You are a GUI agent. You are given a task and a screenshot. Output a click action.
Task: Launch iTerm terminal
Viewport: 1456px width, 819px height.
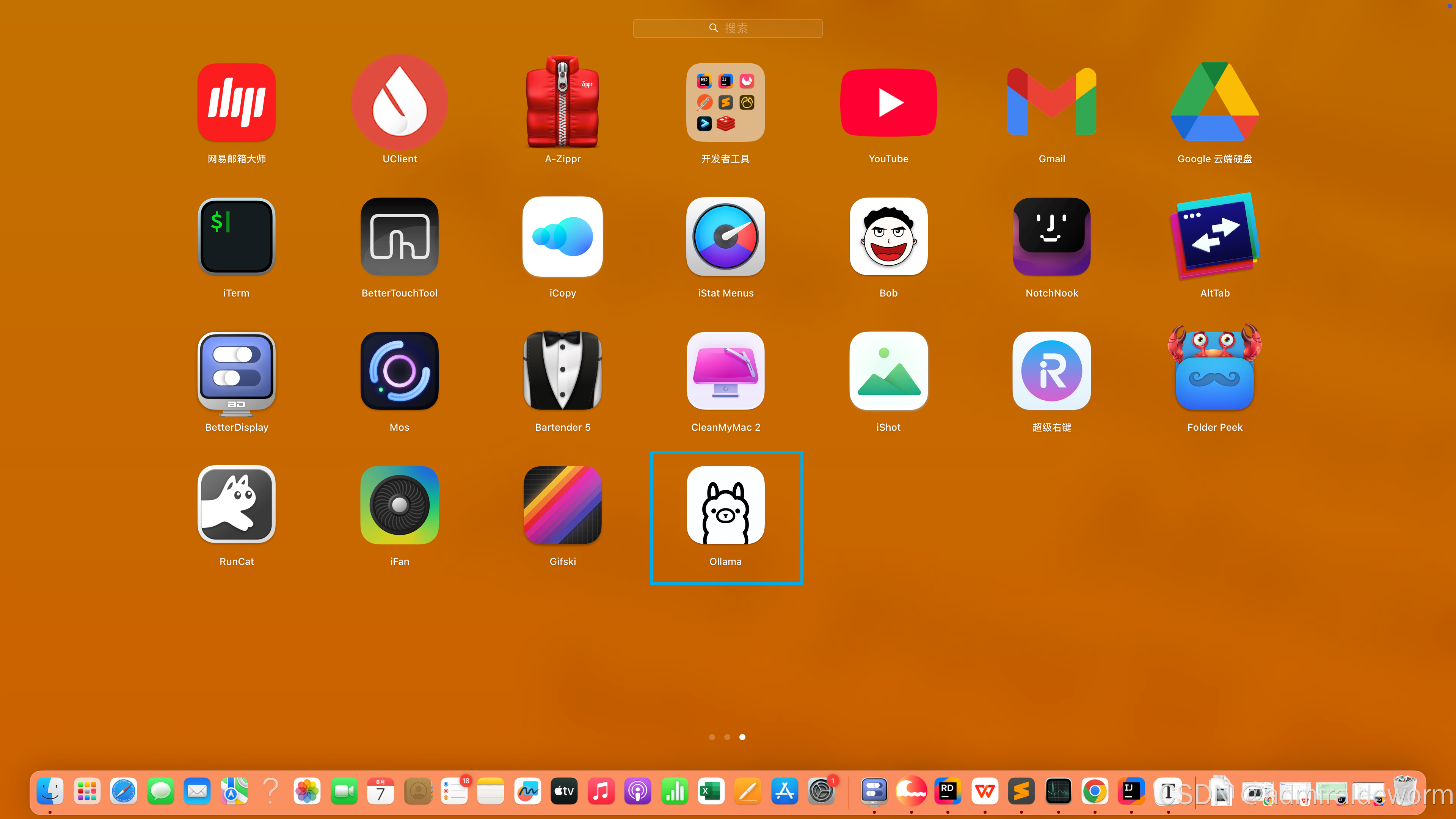coord(236,236)
